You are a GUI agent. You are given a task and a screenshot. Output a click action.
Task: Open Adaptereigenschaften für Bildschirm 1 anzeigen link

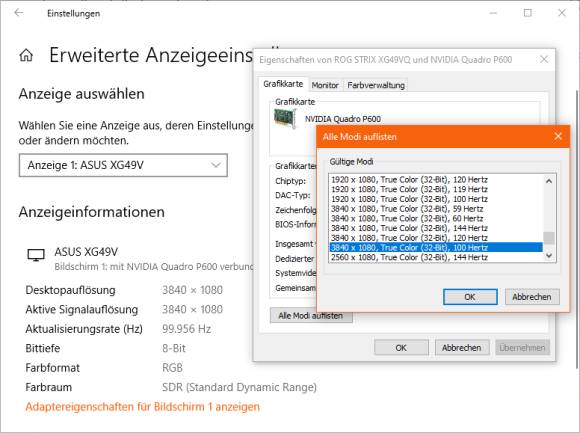click(x=142, y=407)
